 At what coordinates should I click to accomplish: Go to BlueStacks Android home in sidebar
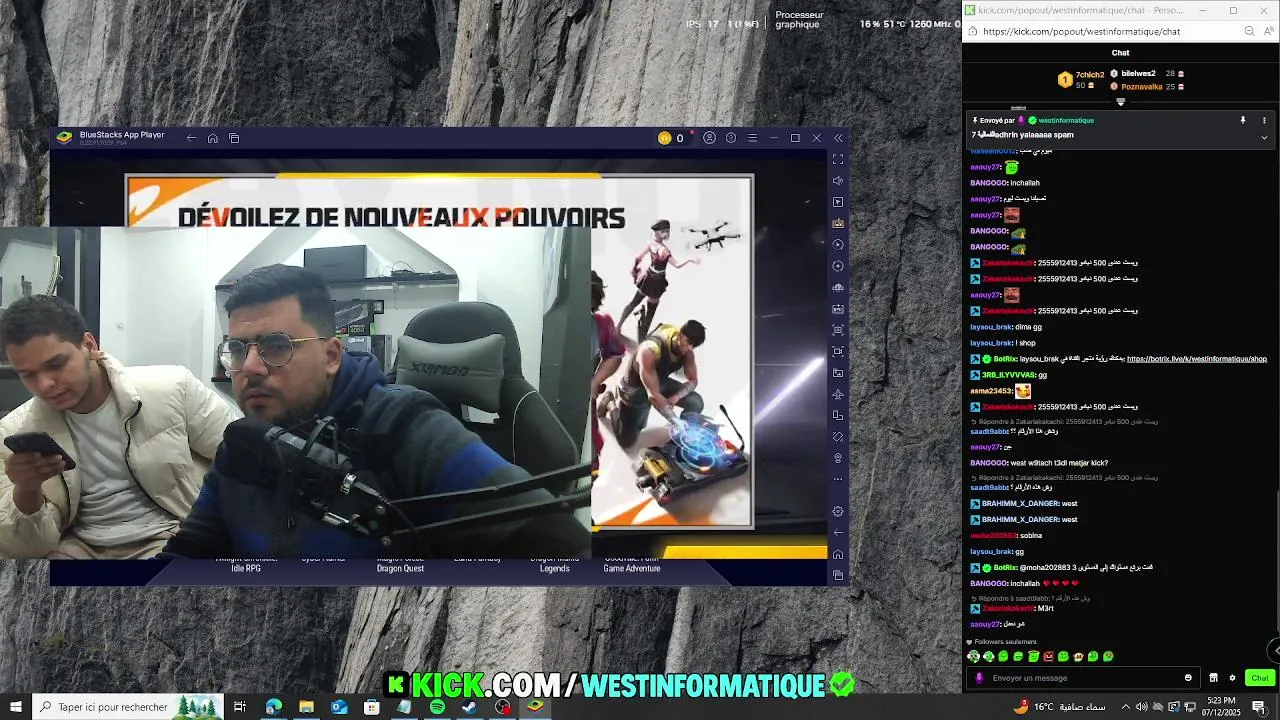coord(838,554)
